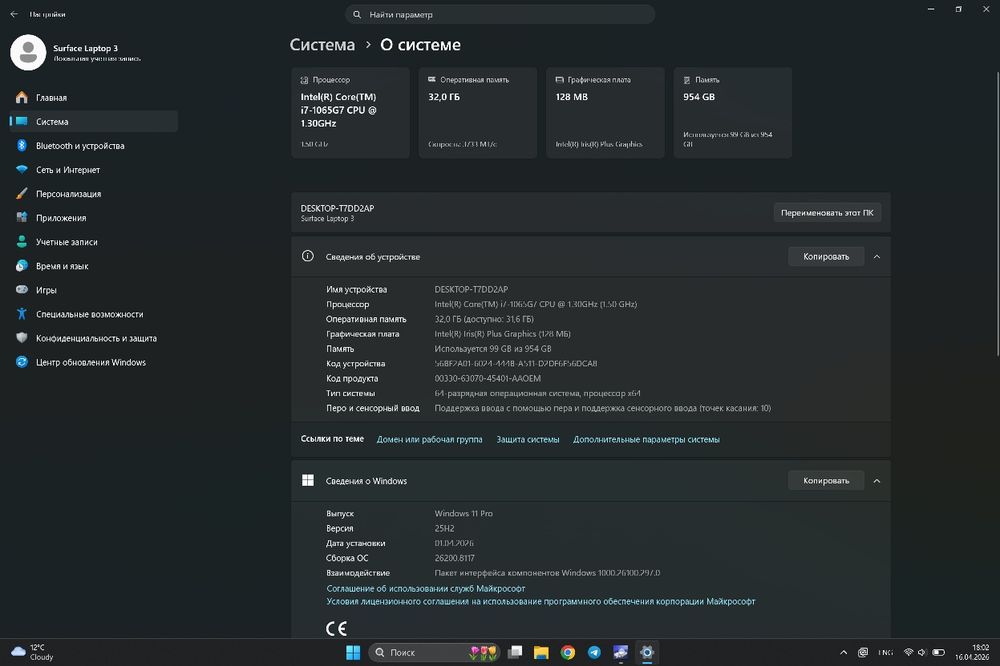Open Защита системы link

[527, 439]
